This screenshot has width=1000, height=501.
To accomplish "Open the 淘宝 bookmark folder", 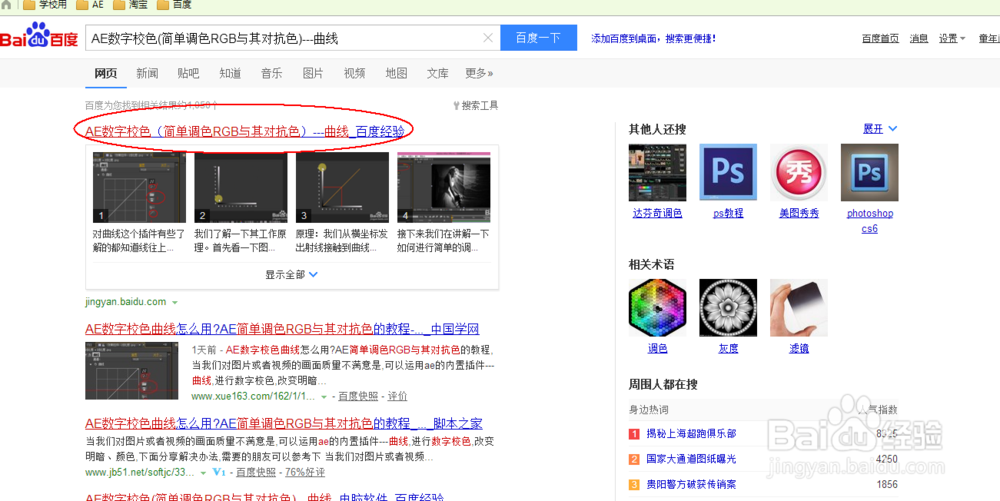I will 131,5.
